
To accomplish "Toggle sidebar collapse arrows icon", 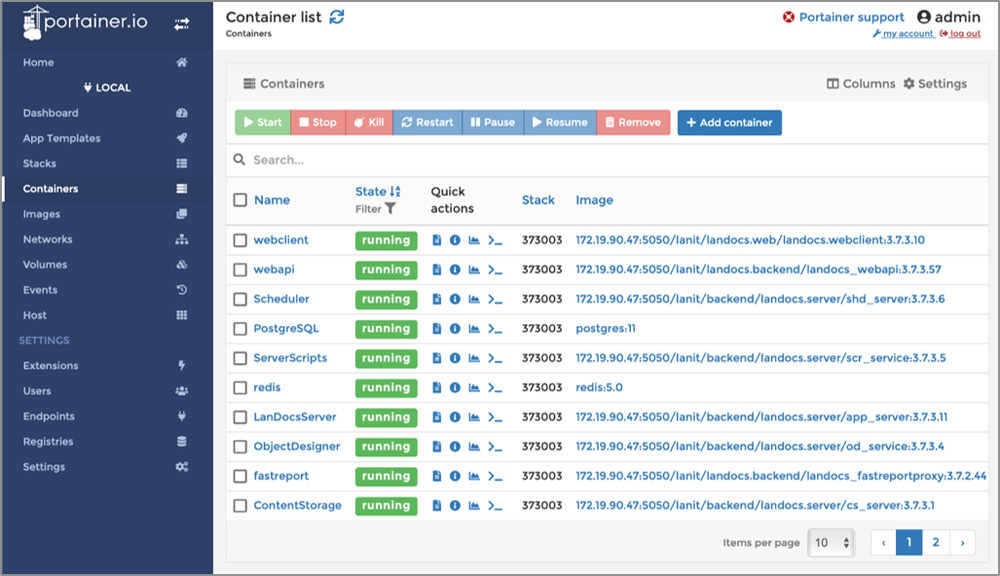I will [182, 24].
